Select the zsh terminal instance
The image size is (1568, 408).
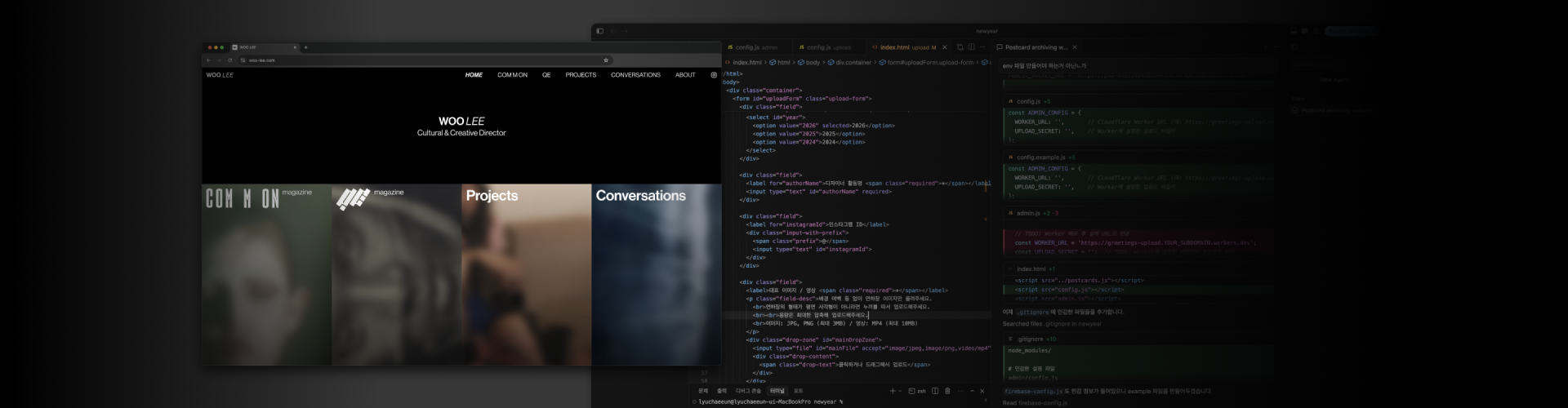coord(917,391)
